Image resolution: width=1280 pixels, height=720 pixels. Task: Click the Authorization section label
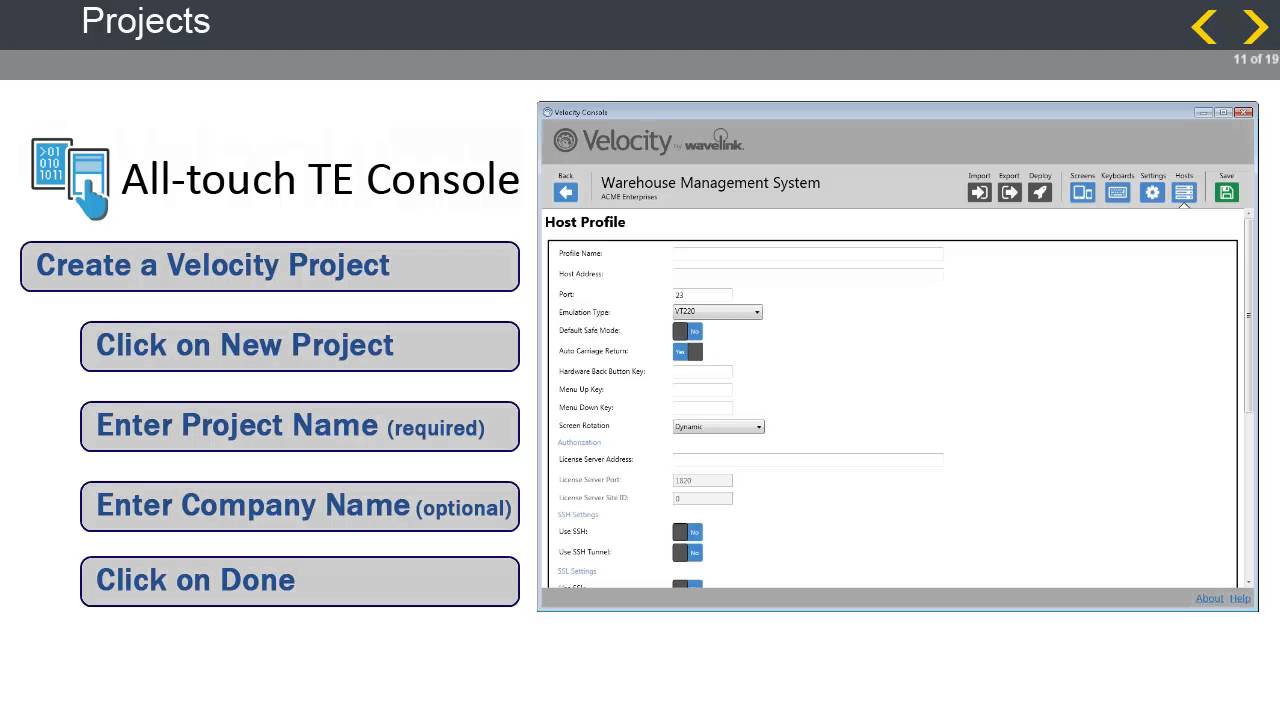point(580,442)
